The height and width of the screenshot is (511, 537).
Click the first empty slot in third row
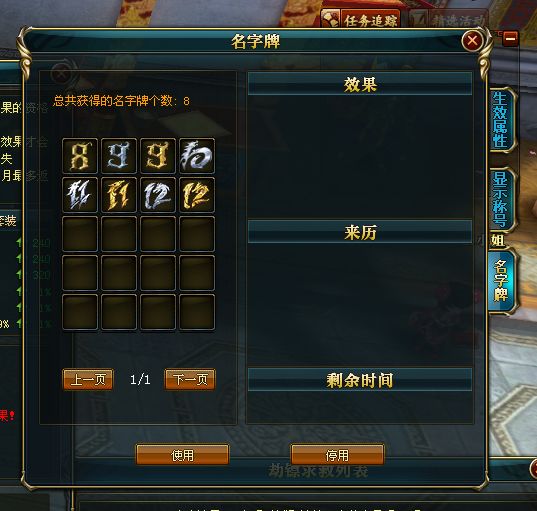pyautogui.click(x=80, y=234)
